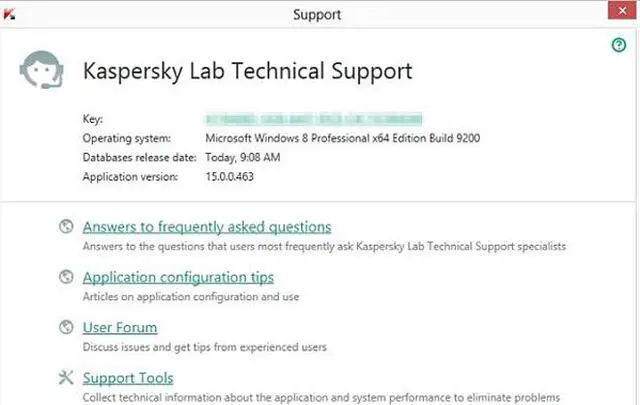The height and width of the screenshot is (405, 640).
Task: Click the Collect technical information description
Action: click(321, 397)
